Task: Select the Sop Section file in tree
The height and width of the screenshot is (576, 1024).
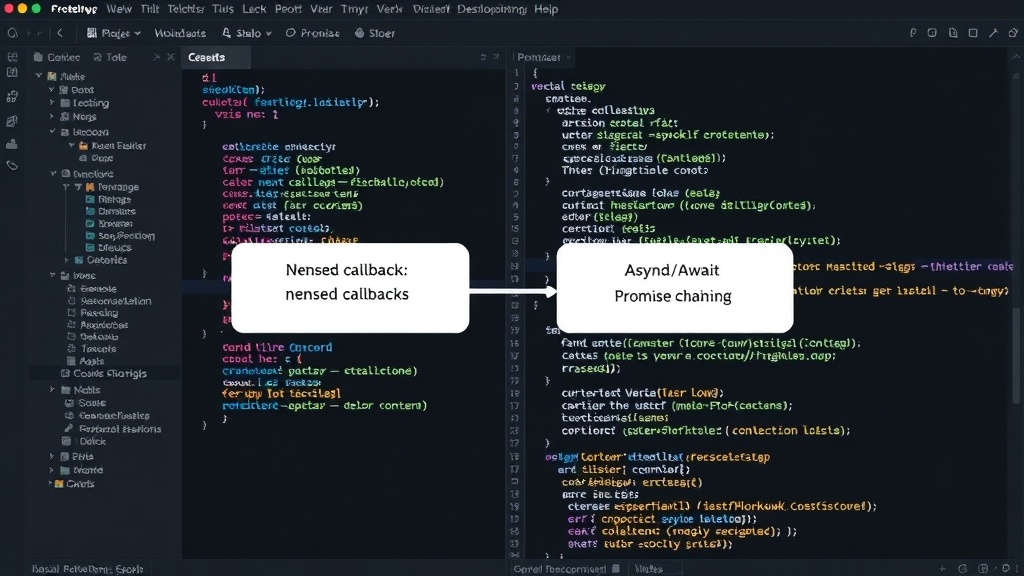Action: [x=120, y=236]
